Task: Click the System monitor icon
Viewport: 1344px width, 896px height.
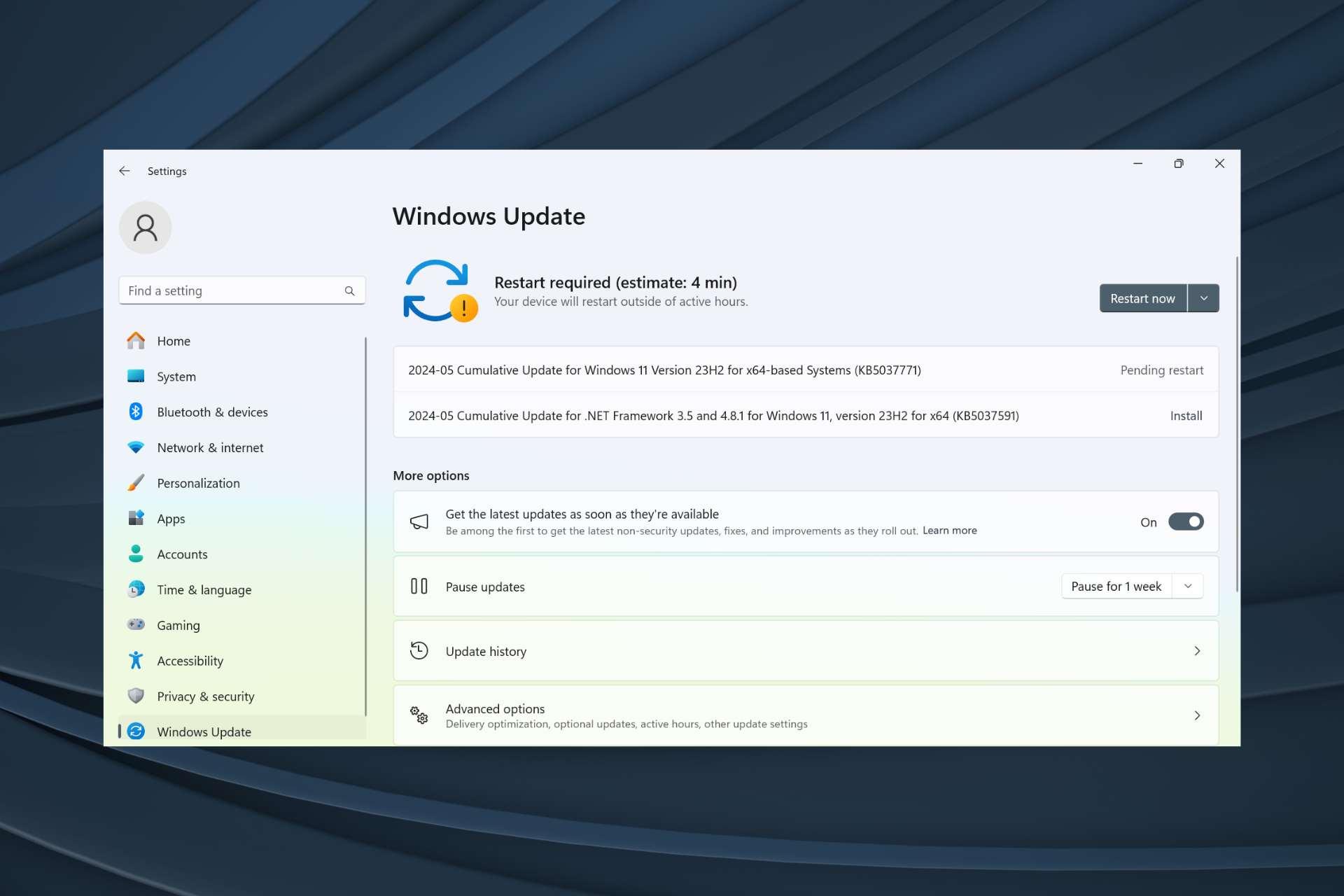Action: [136, 377]
